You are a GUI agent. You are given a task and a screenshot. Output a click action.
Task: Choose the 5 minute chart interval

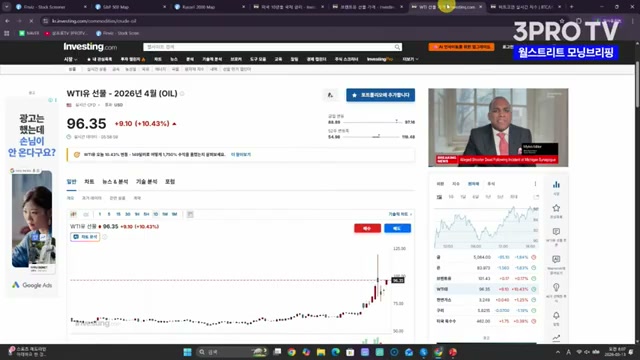coord(109,214)
